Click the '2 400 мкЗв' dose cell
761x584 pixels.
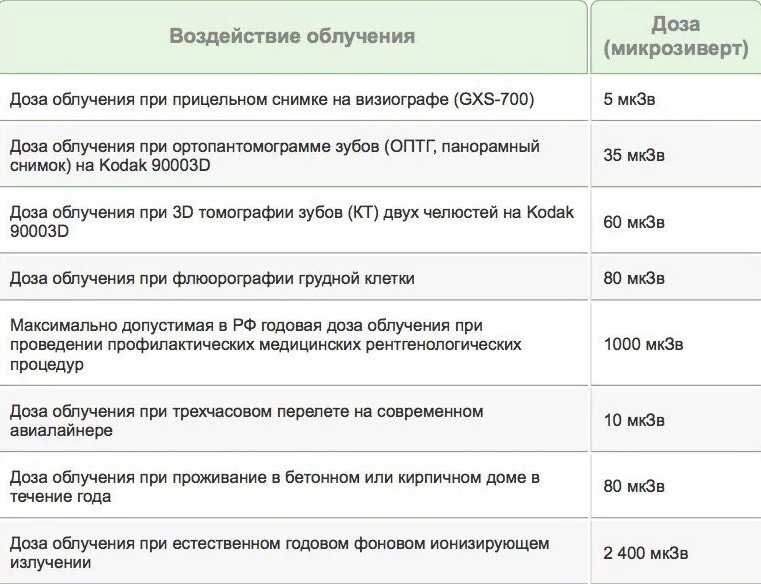click(676, 552)
